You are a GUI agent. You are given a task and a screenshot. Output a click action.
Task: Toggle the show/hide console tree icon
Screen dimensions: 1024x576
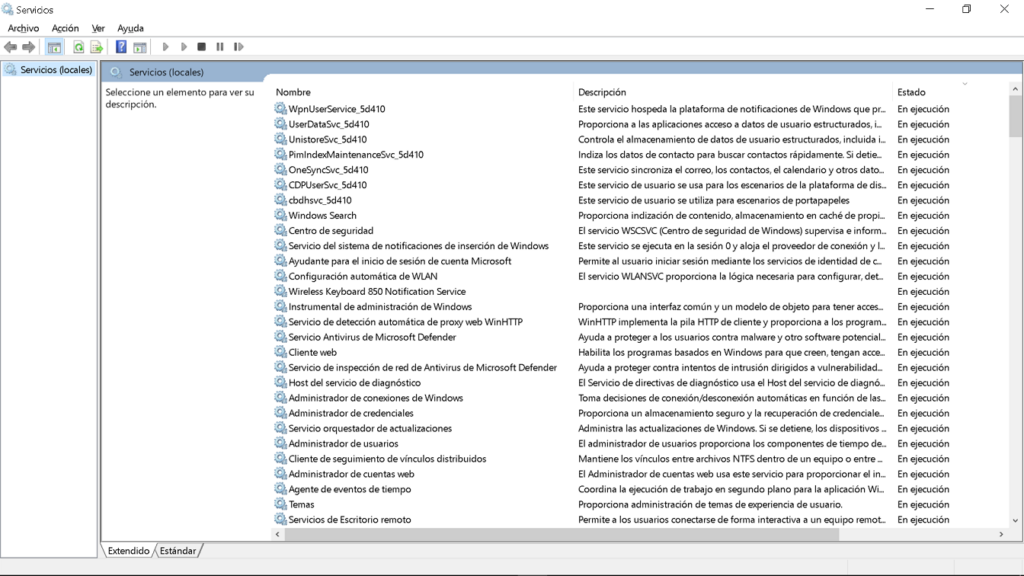click(54, 47)
